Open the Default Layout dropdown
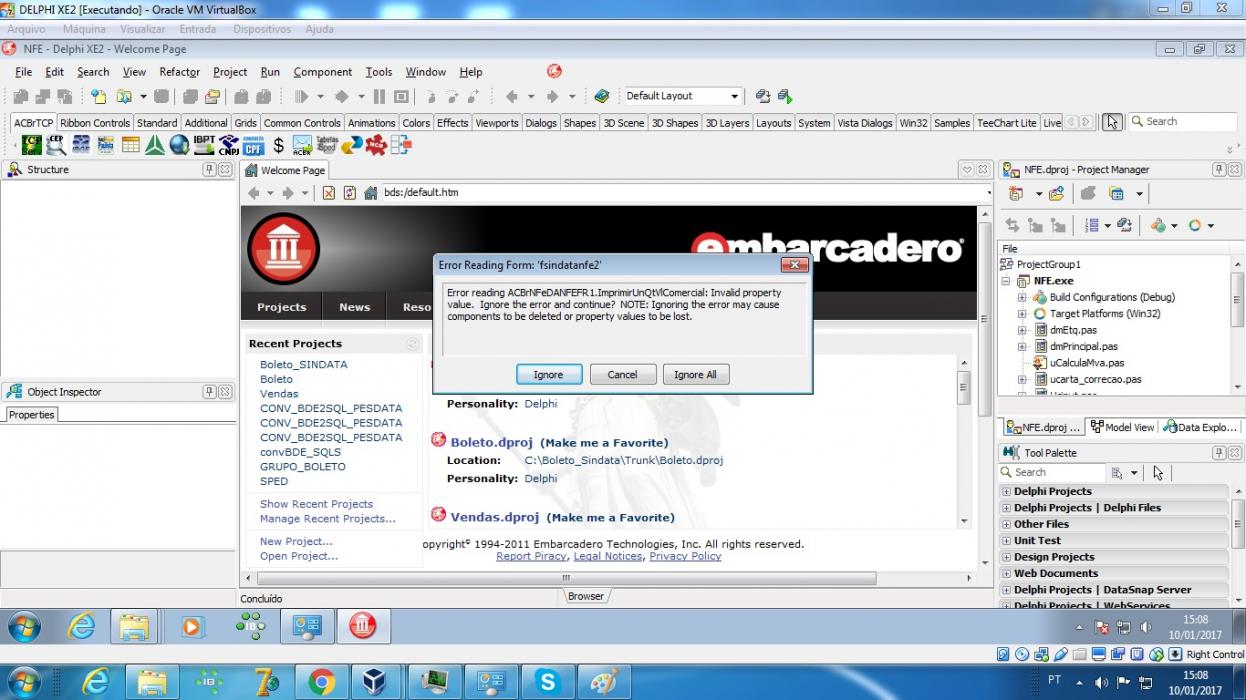Image resolution: width=1246 pixels, height=700 pixels. coord(734,97)
